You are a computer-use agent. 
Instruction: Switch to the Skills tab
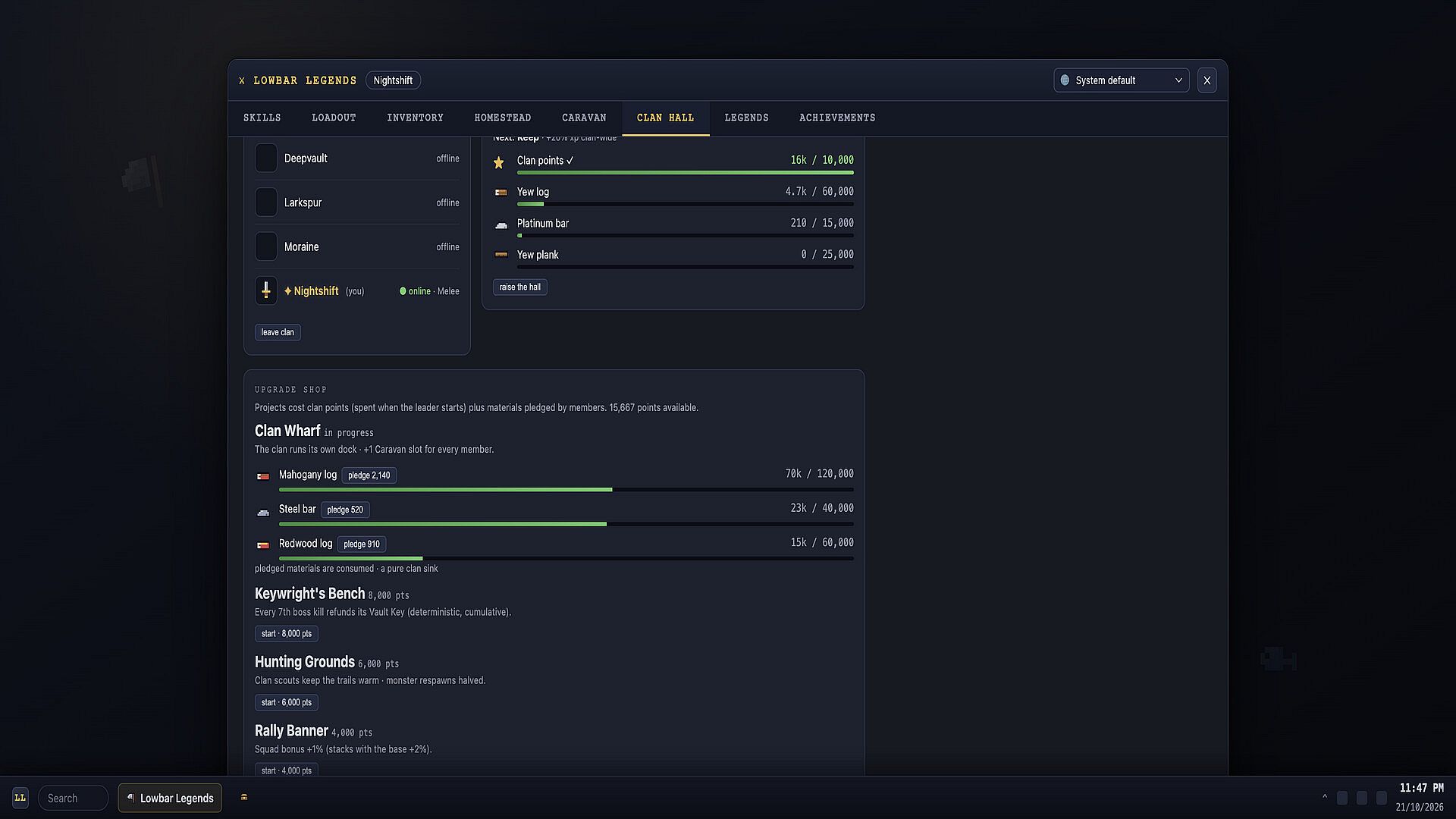click(x=262, y=118)
